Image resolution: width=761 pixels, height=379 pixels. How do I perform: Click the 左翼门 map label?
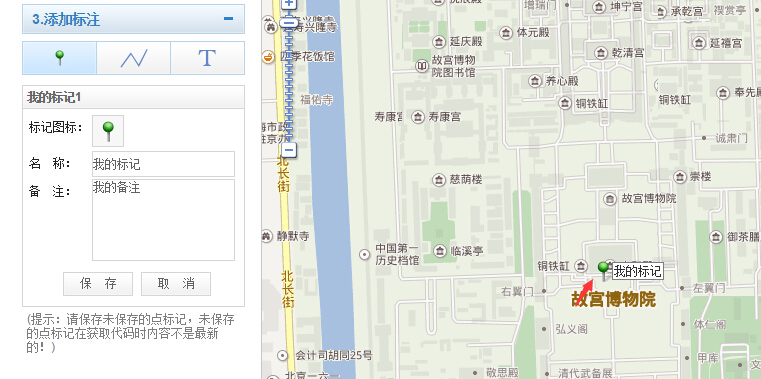click(709, 288)
